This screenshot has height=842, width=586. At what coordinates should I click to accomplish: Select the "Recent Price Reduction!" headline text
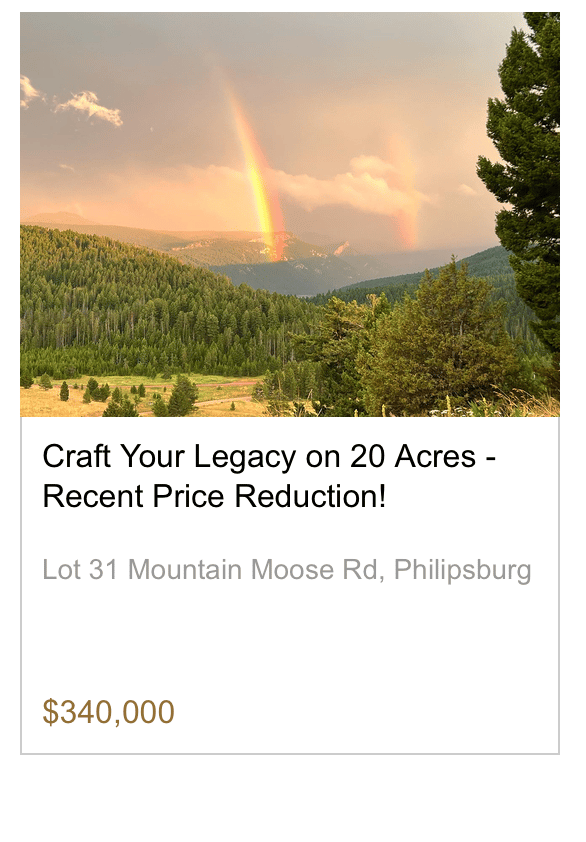[x=214, y=496]
